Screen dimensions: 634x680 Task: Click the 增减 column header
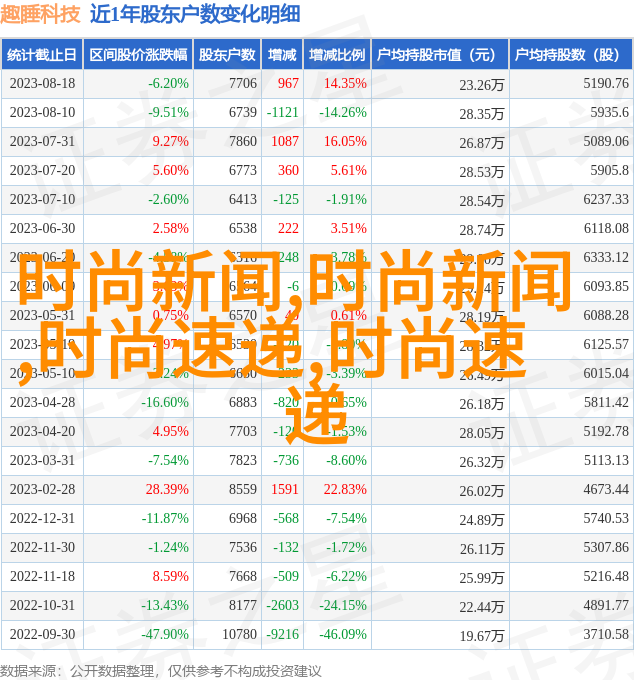(282, 55)
